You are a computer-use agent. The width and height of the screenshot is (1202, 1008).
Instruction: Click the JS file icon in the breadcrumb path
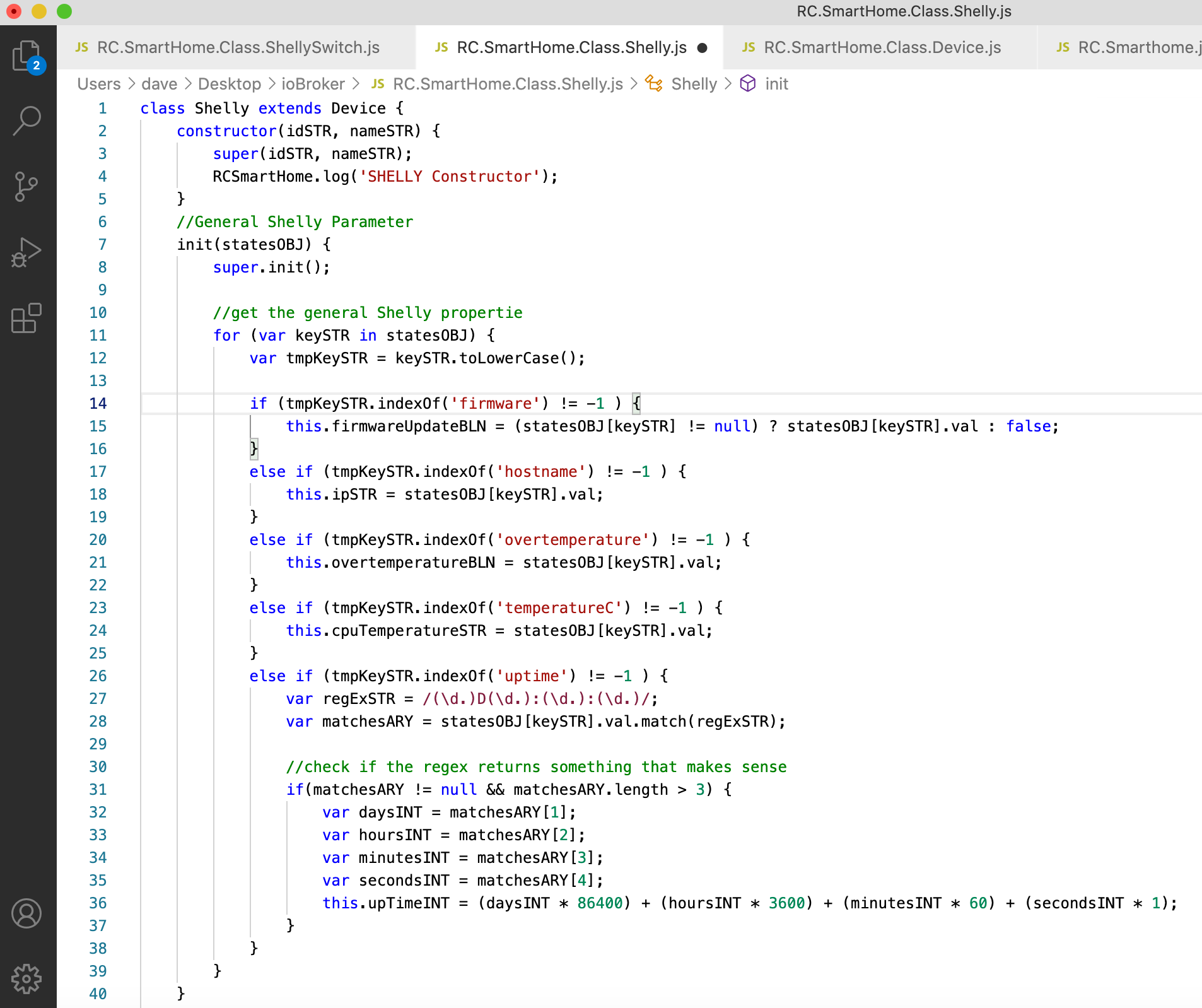[378, 84]
